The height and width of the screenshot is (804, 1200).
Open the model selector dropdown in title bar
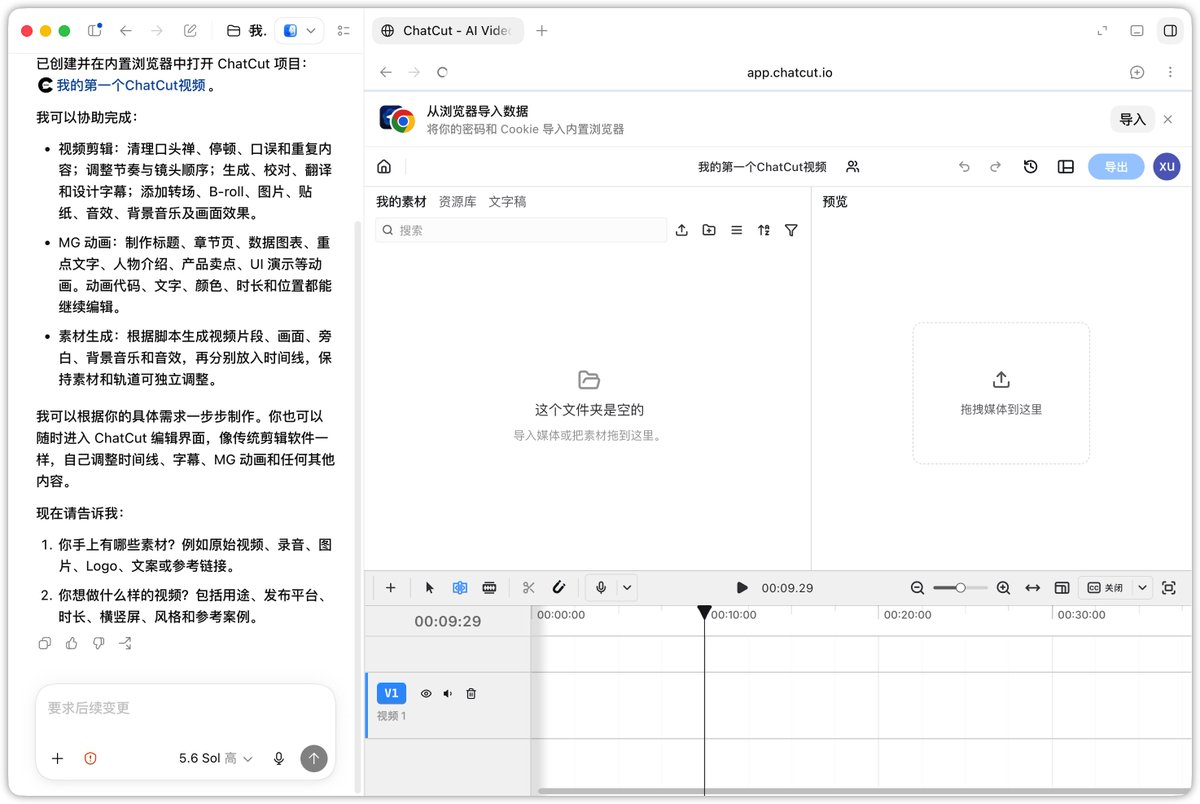tap(299, 31)
